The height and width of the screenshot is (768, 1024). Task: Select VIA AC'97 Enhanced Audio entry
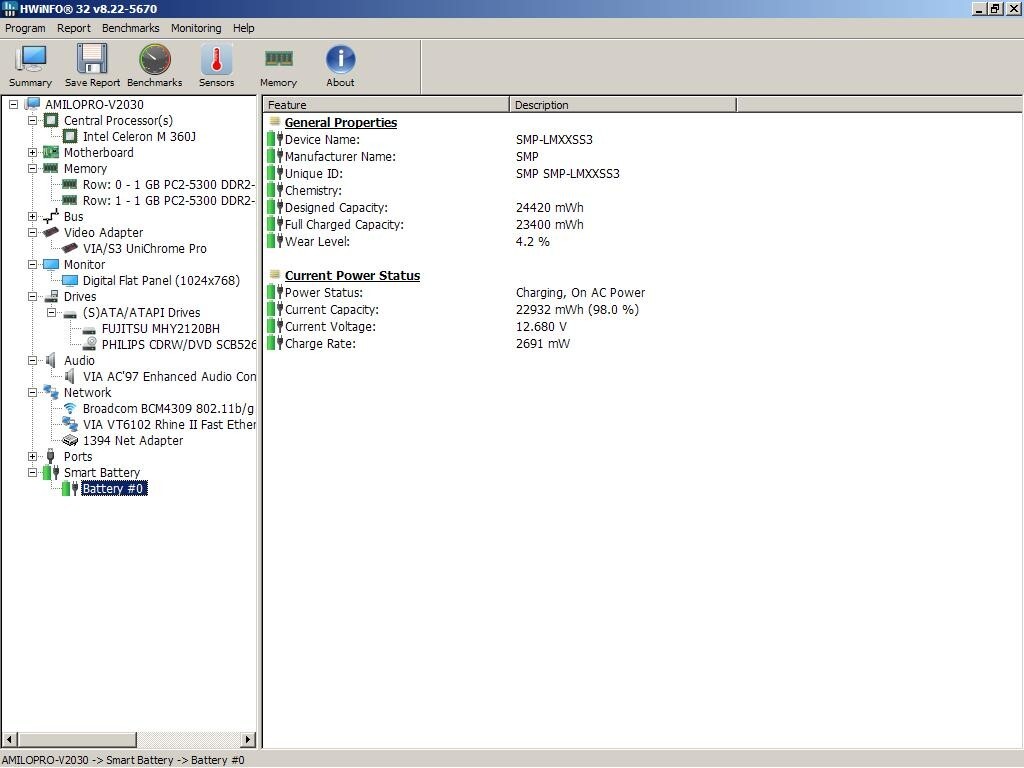tap(169, 377)
